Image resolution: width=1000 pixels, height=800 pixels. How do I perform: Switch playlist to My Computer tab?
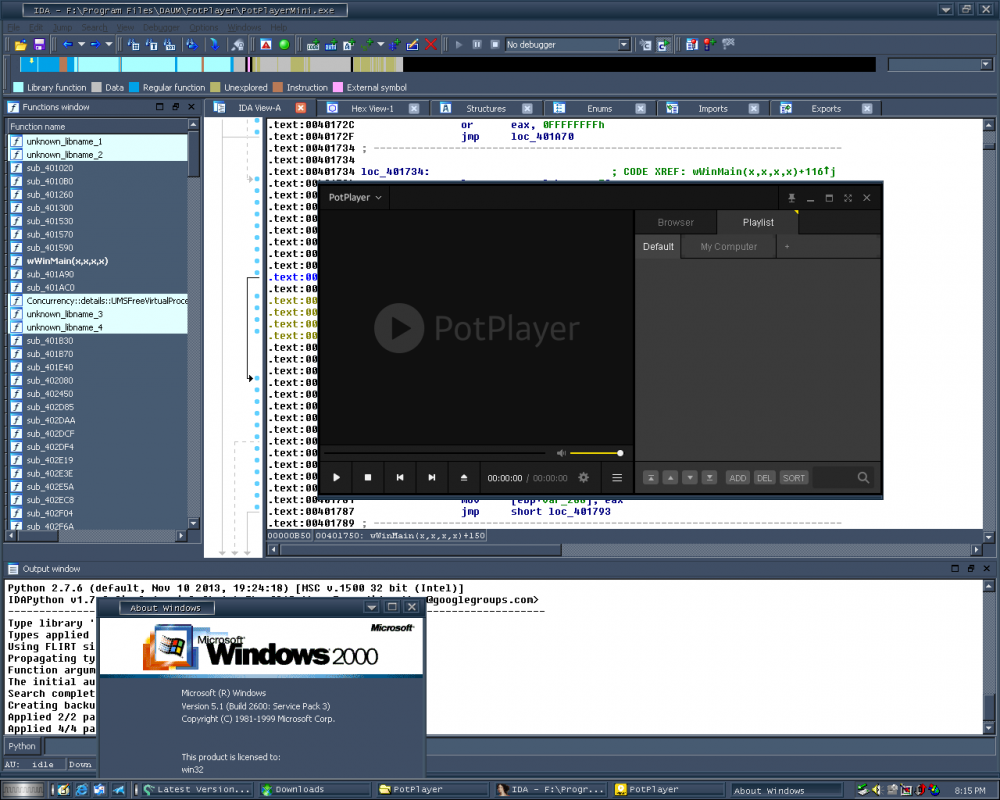click(728, 246)
